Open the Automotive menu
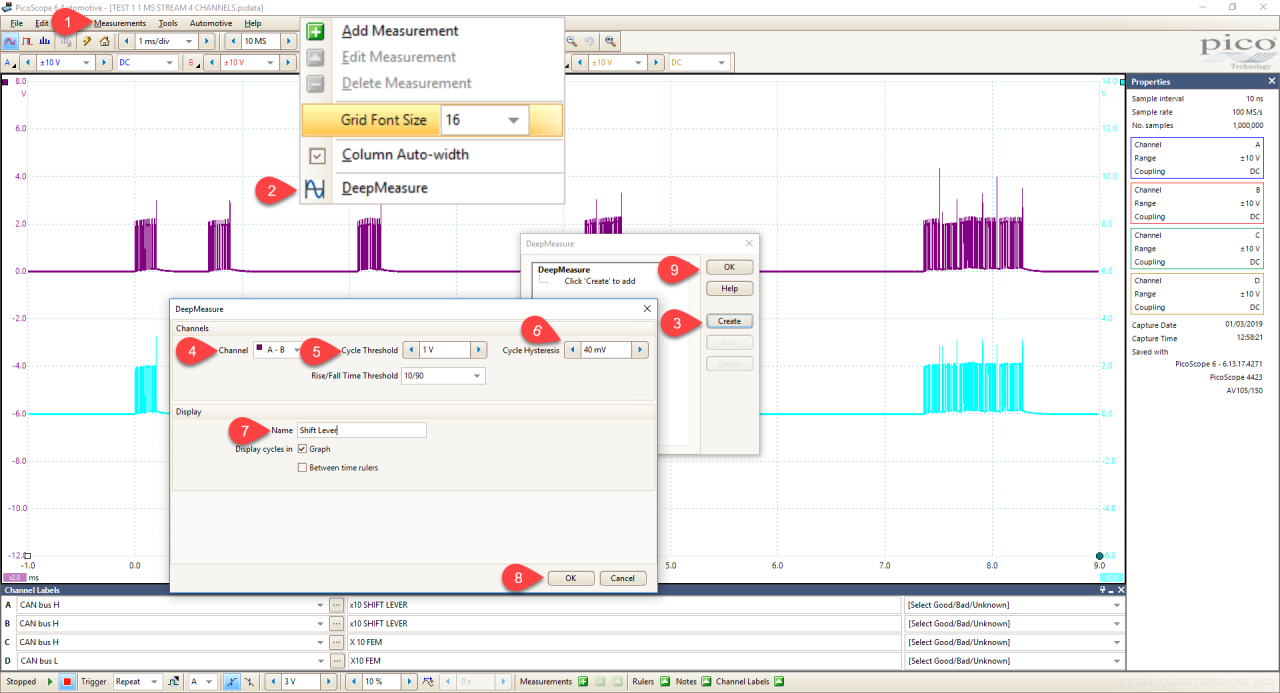Screen dimensions: 1280x693 [211, 23]
